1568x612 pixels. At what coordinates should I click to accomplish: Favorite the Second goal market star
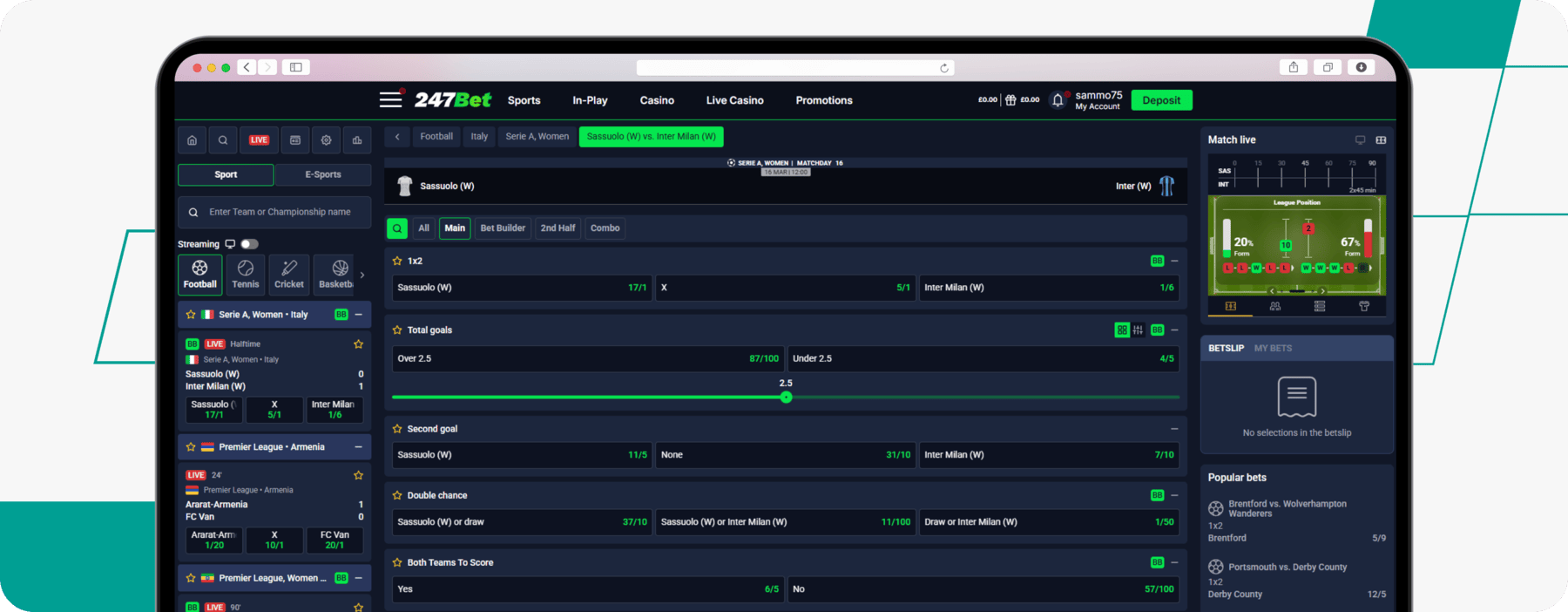[397, 429]
